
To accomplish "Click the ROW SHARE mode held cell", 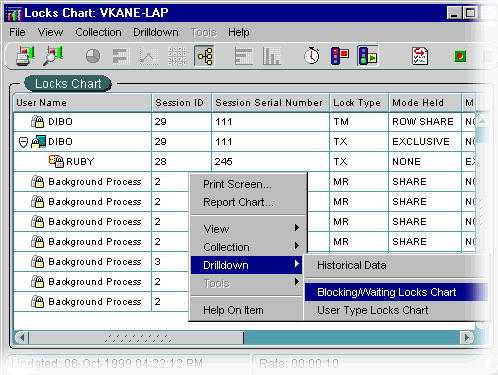I will tap(425, 122).
